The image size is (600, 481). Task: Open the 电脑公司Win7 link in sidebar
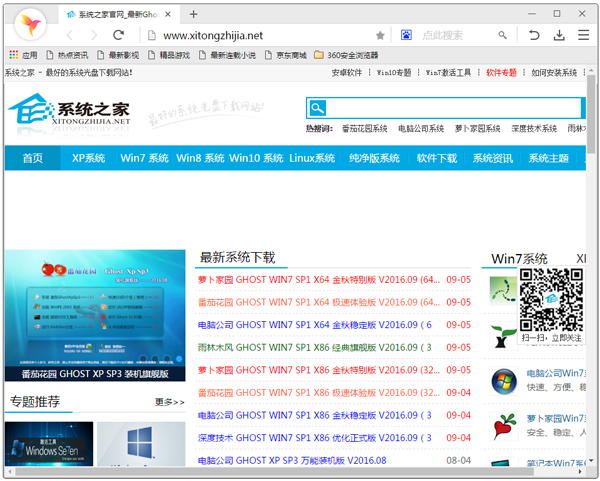pyautogui.click(x=555, y=373)
